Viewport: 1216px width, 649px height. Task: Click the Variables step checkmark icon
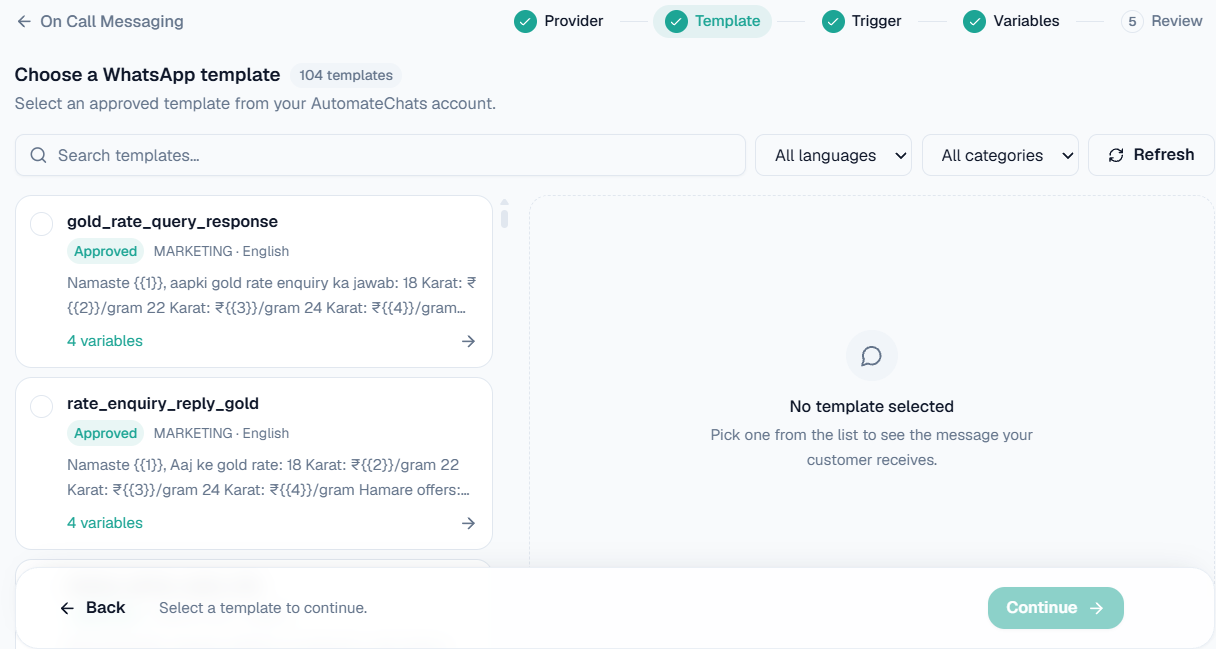coord(974,21)
